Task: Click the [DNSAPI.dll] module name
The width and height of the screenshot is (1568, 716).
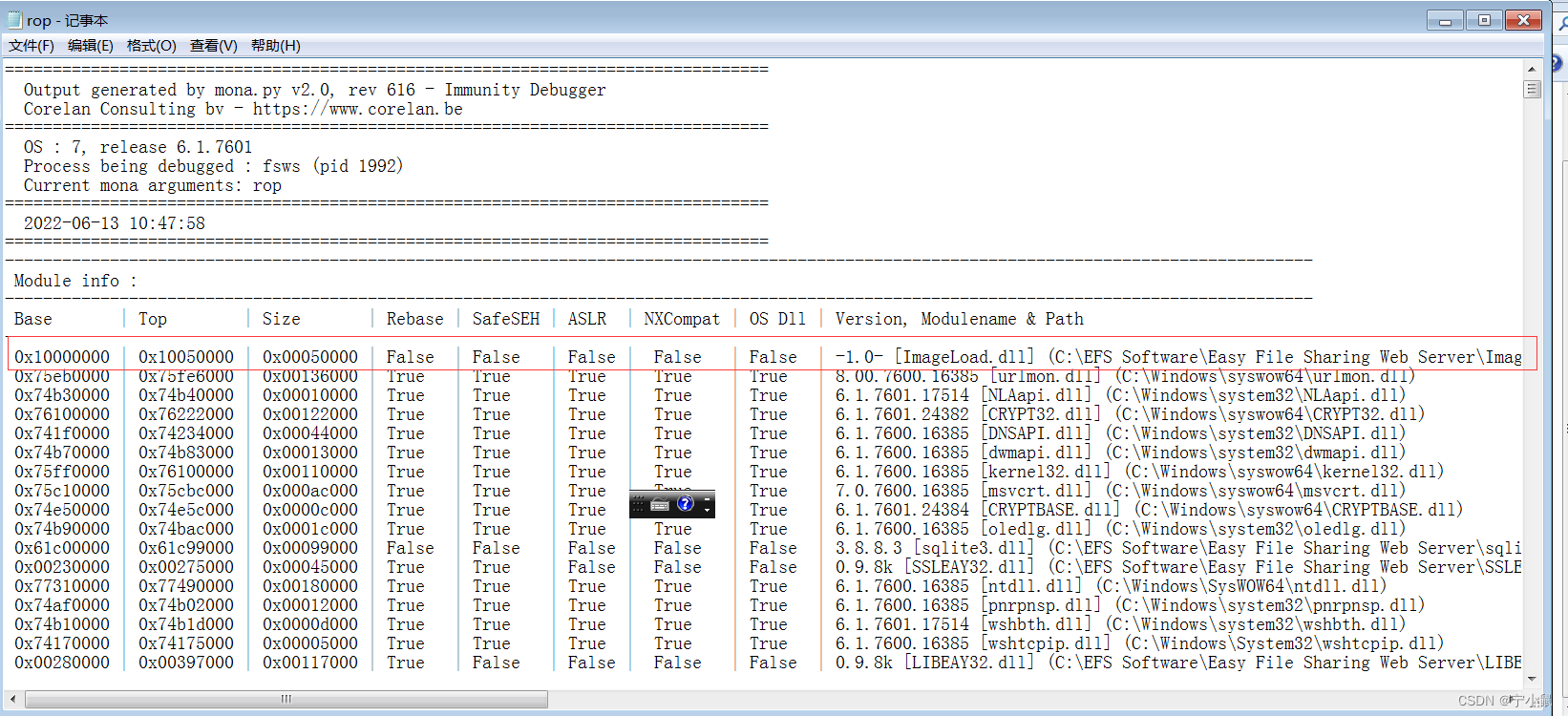Action: 1036,433
